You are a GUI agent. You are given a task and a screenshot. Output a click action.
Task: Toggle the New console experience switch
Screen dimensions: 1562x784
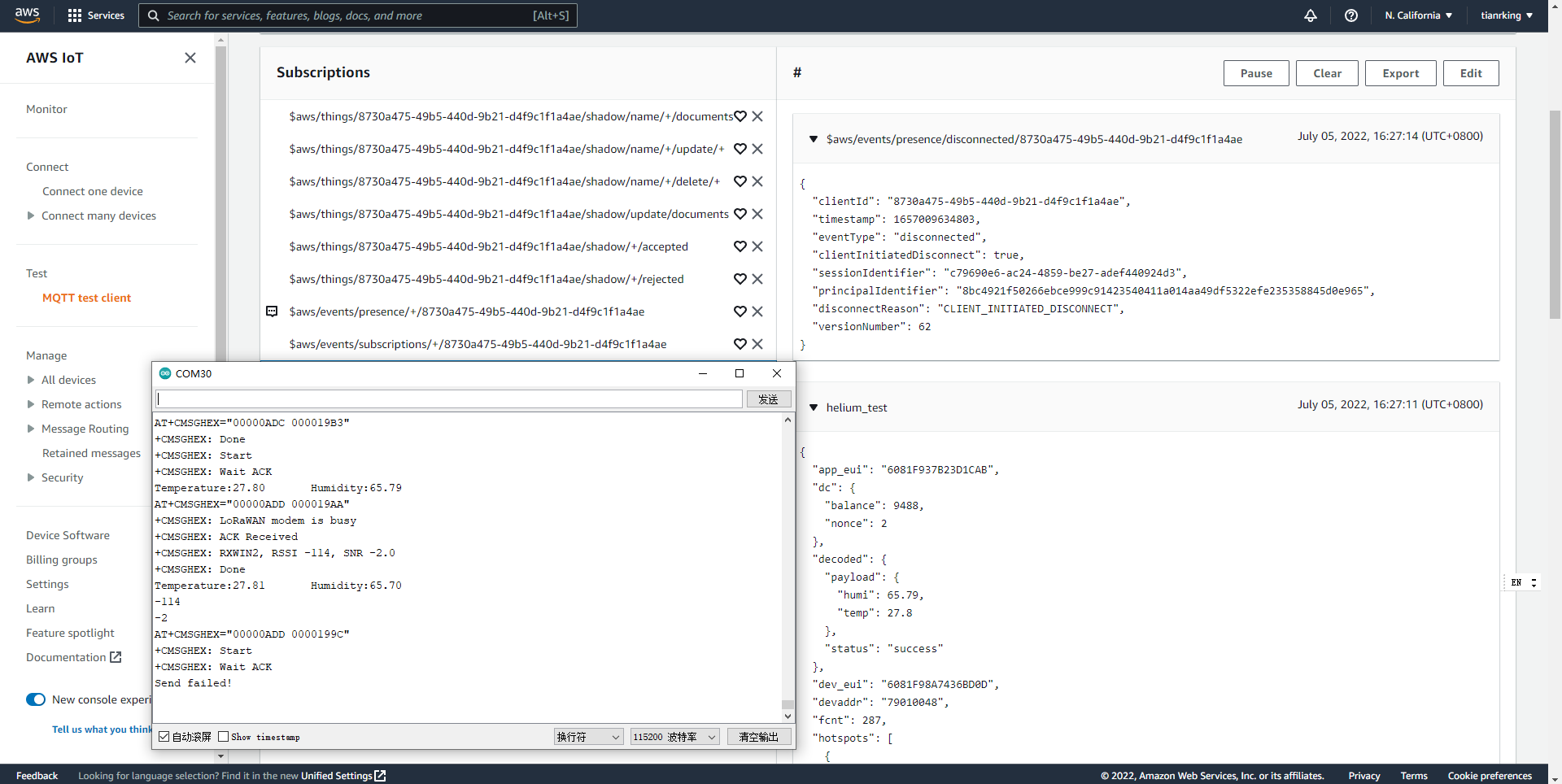[x=36, y=699]
